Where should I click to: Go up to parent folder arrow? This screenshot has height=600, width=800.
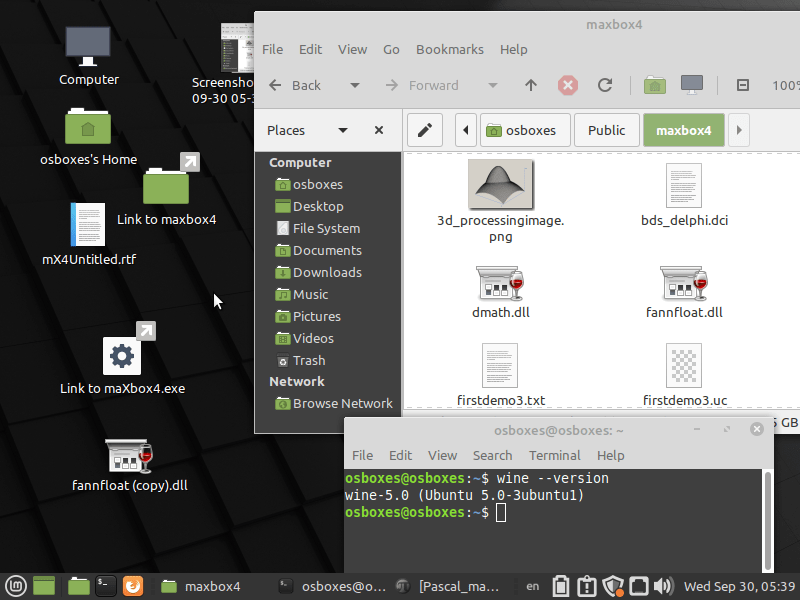pos(531,85)
